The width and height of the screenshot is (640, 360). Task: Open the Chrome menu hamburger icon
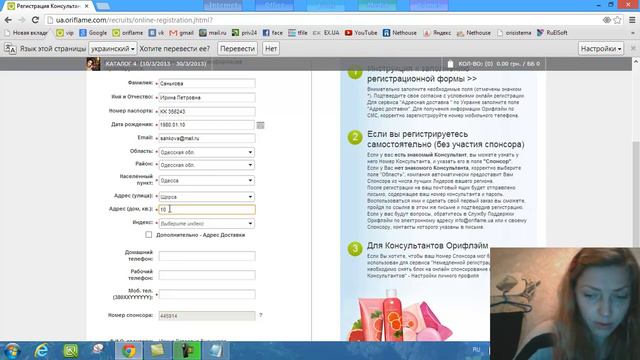[x=632, y=20]
